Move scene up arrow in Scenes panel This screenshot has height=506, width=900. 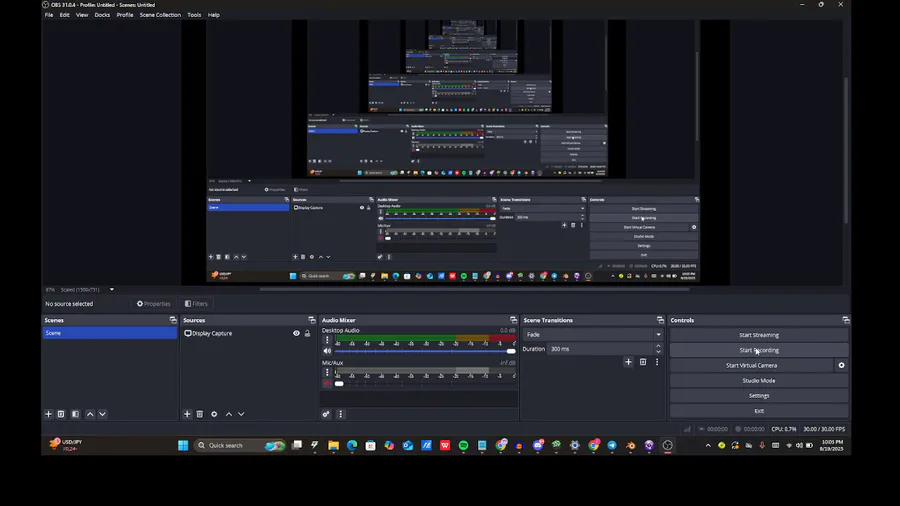coord(90,414)
